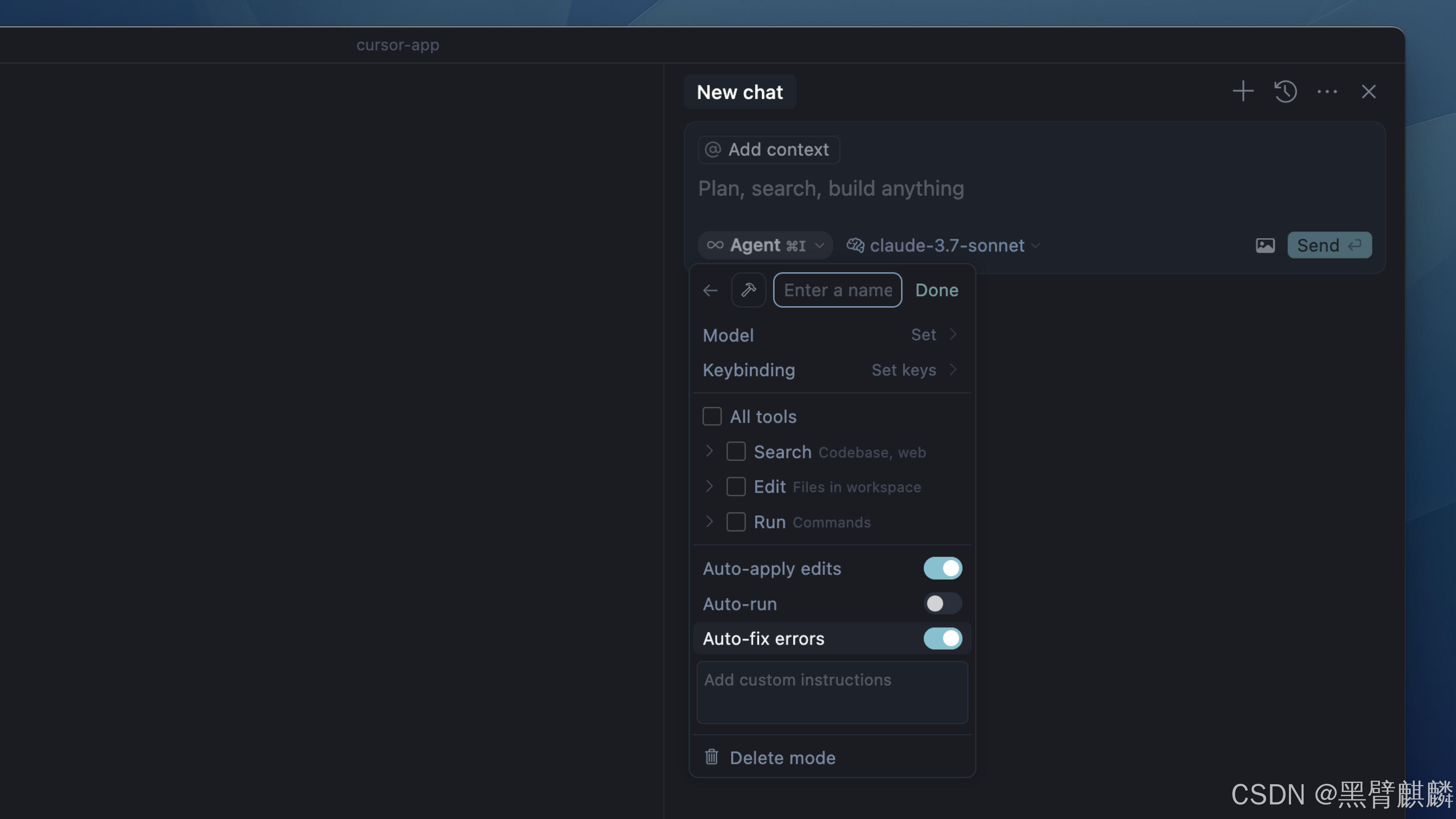Click the back arrow in mode editor
The image size is (1456, 819).
pyautogui.click(x=710, y=290)
